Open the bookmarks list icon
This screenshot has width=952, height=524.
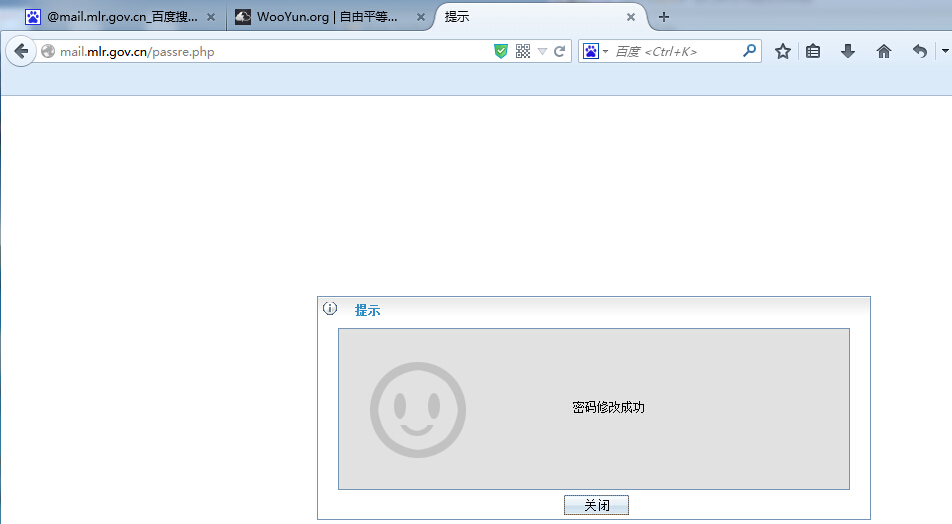tap(813, 52)
